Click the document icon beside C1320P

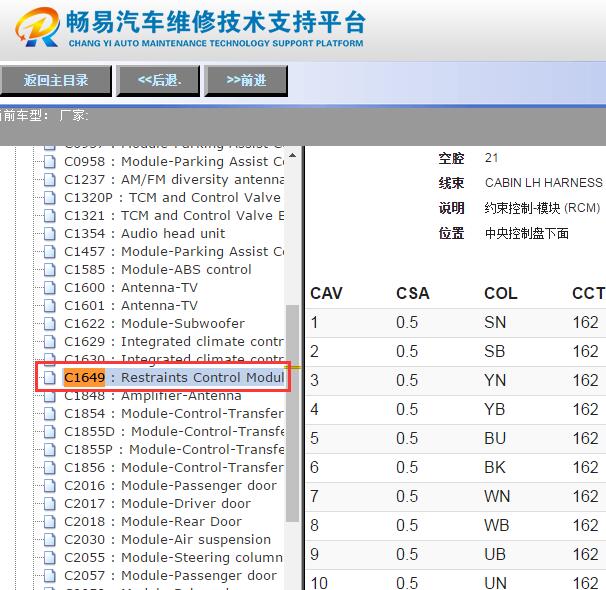(x=49, y=198)
